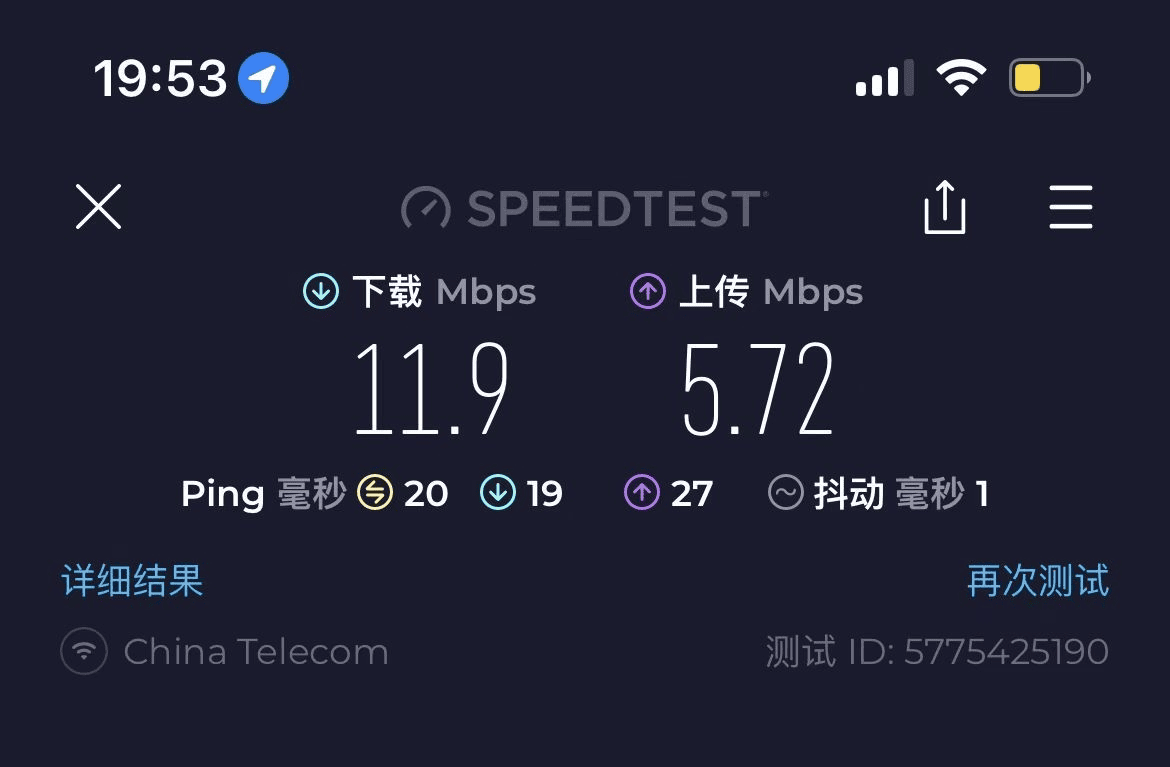Open 详细结果 detailed results link
This screenshot has width=1170, height=767.
coord(132,581)
